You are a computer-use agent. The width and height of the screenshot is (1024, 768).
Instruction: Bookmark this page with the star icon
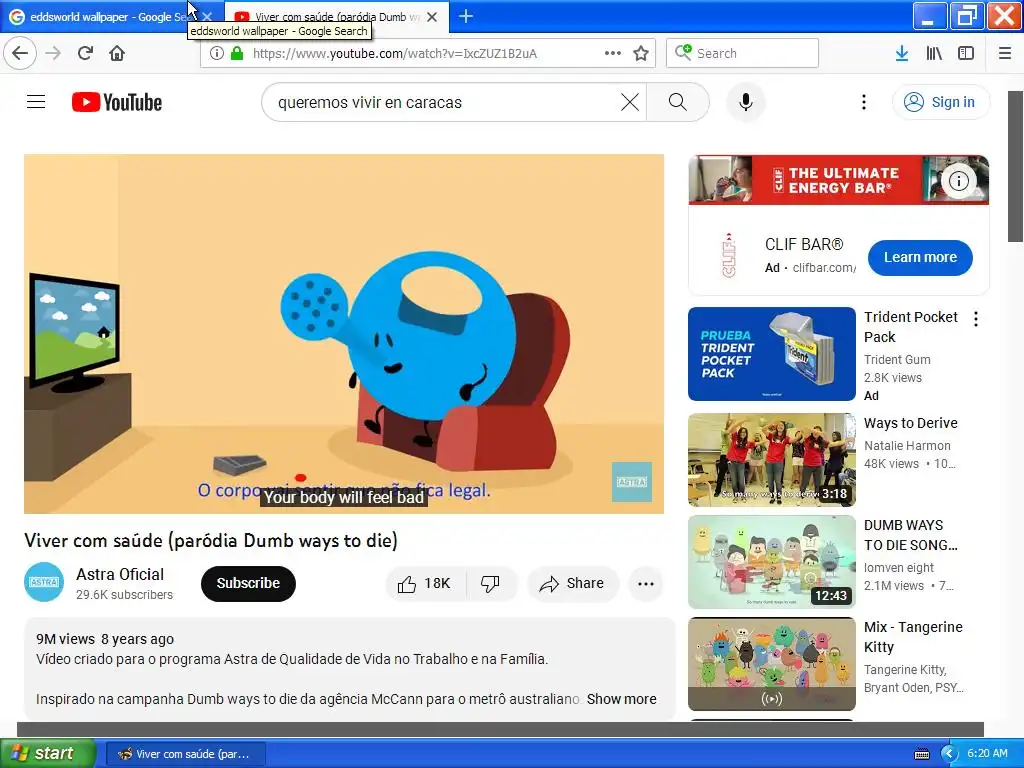pyautogui.click(x=641, y=53)
